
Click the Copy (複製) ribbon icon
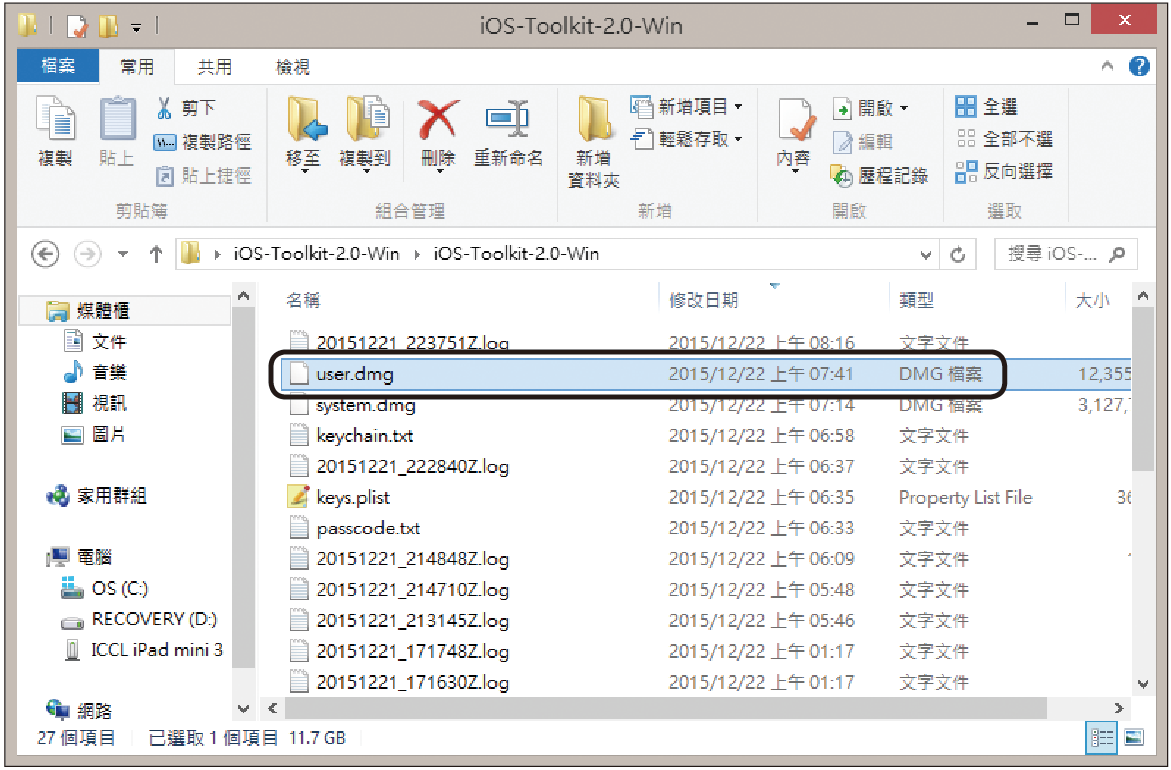[x=55, y=131]
